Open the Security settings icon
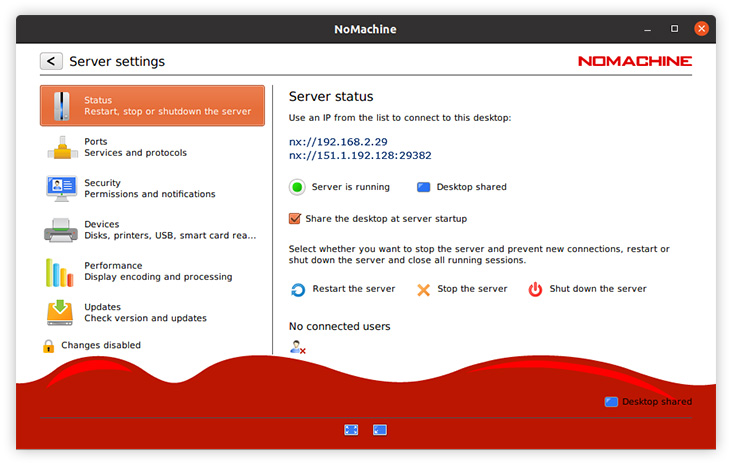The height and width of the screenshot is (466, 730). click(61, 189)
